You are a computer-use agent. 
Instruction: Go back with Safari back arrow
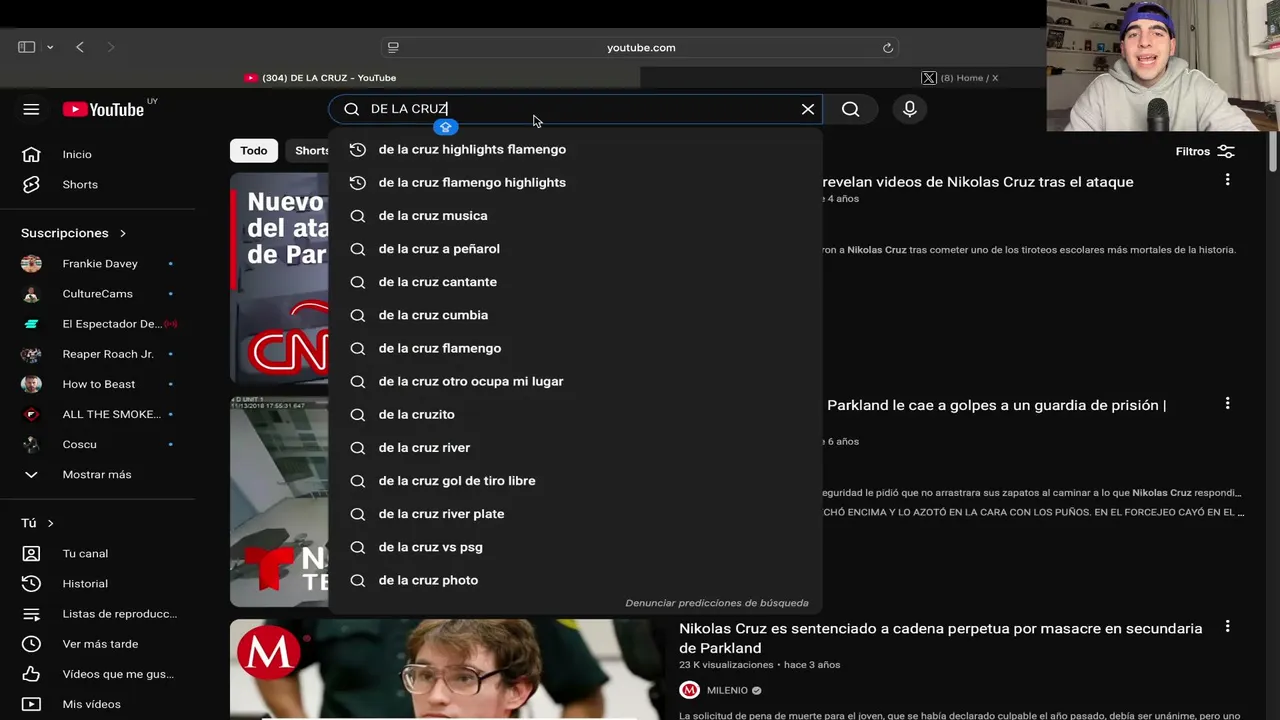click(80, 47)
